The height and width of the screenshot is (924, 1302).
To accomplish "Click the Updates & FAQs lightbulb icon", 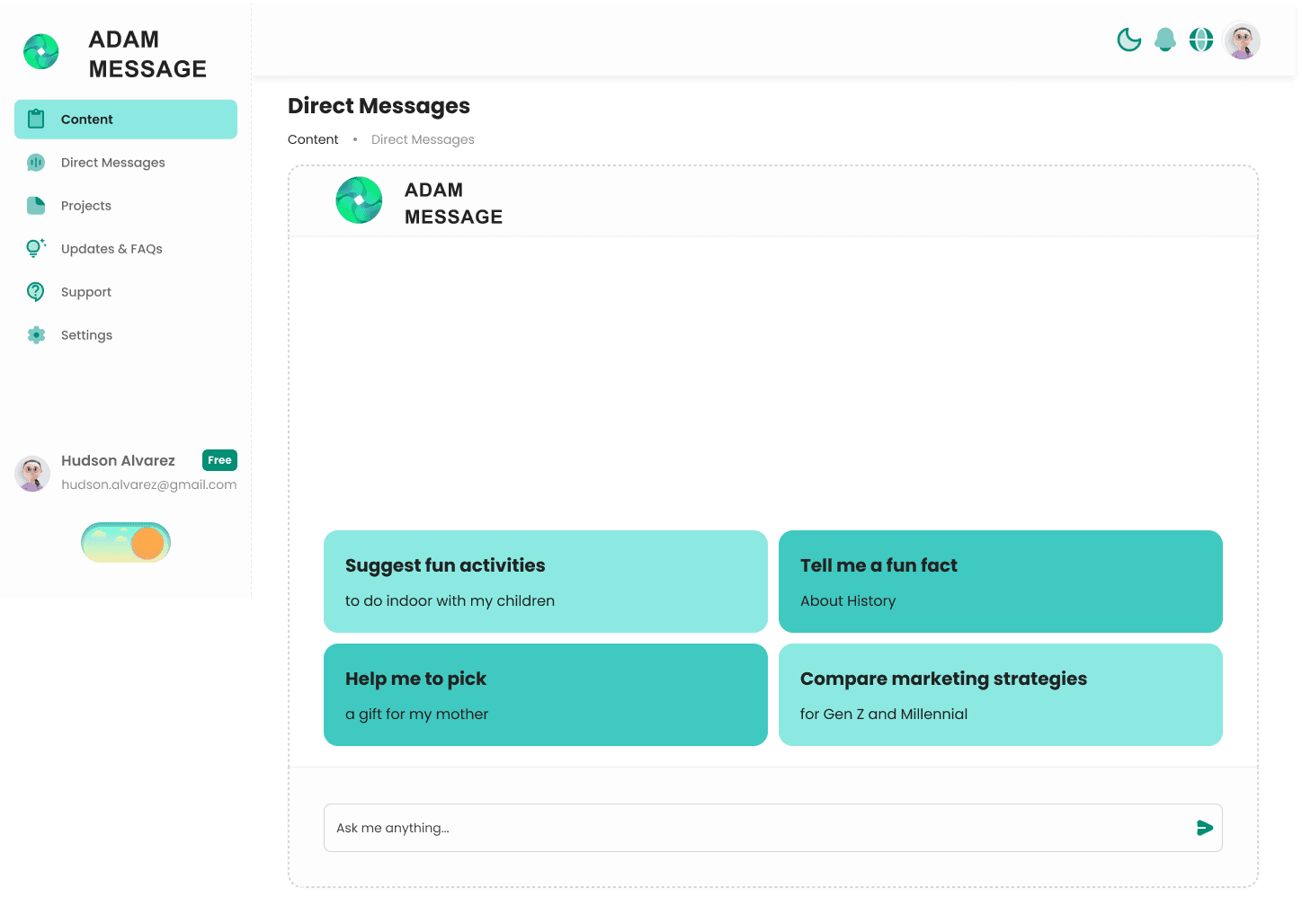I will (36, 249).
